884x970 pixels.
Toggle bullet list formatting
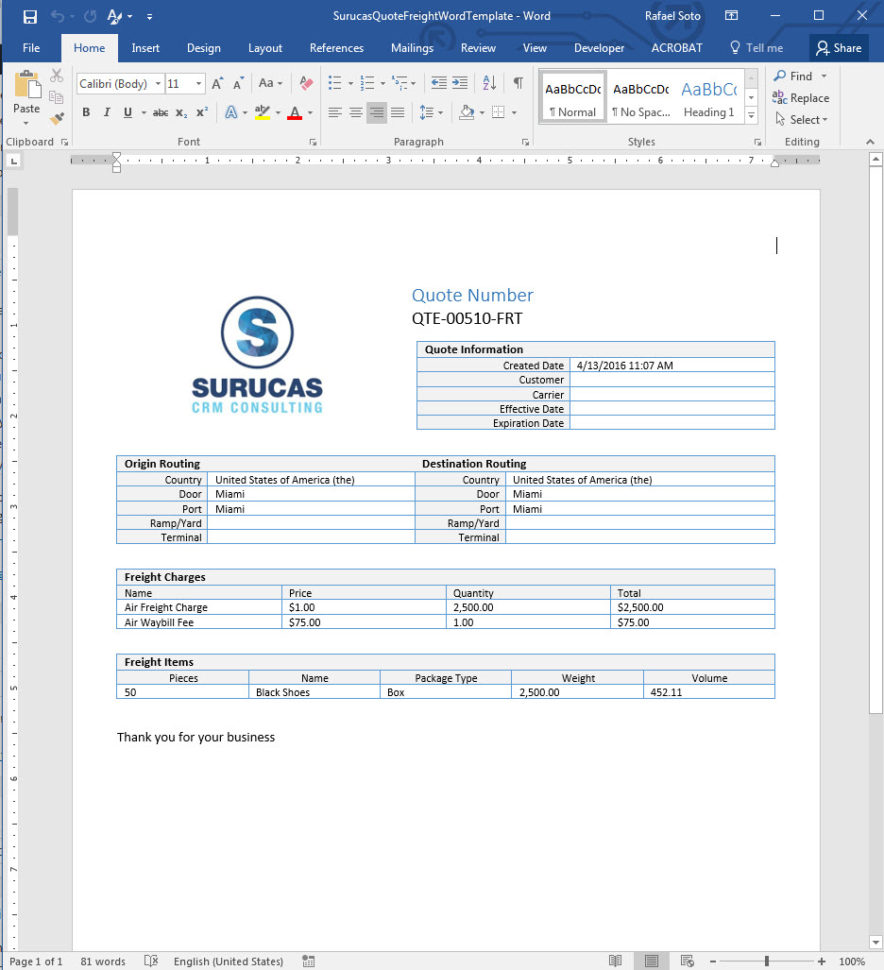333,83
